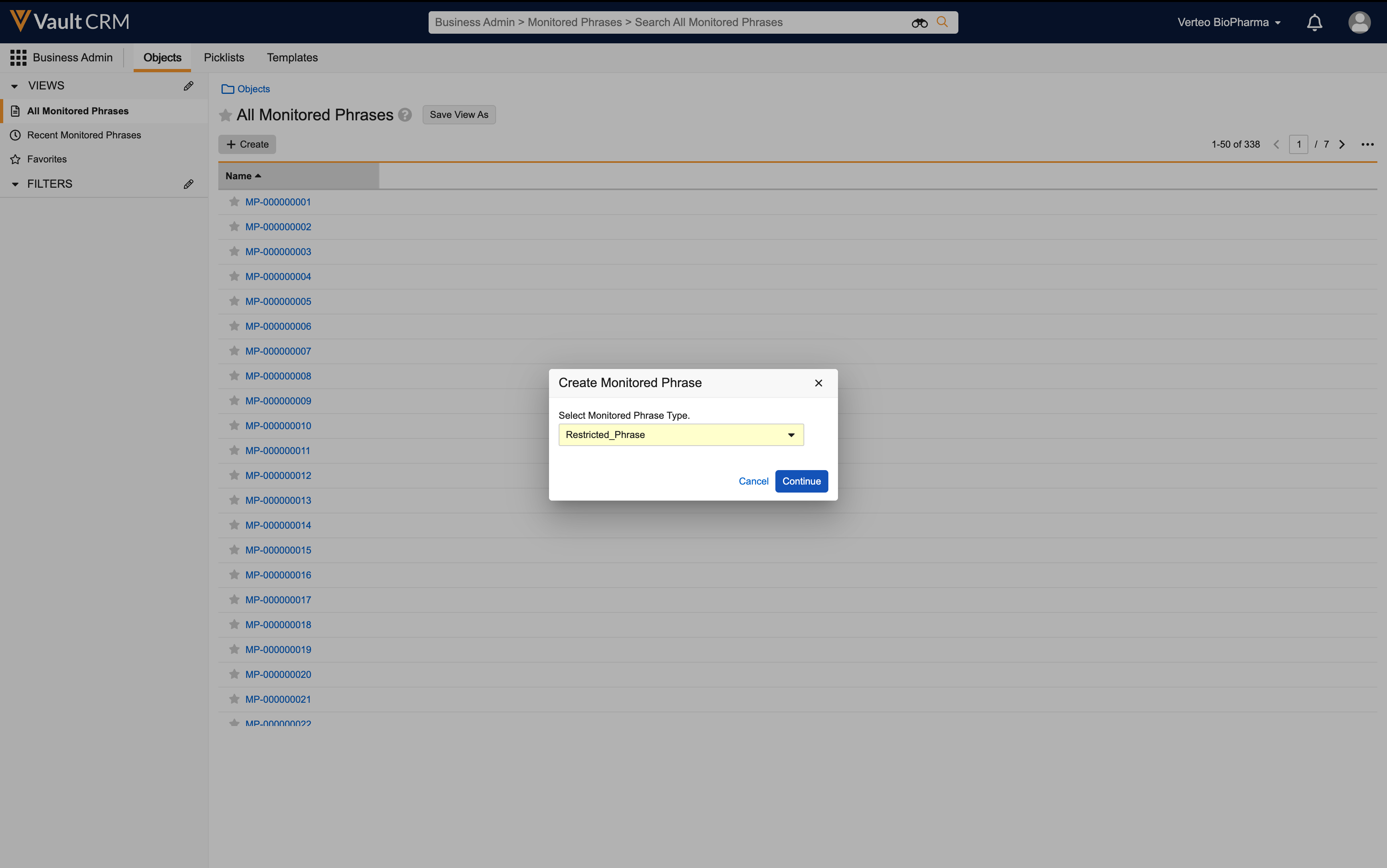Image resolution: width=1387 pixels, height=868 pixels.
Task: Edit filters with the FILTERS pencil icon
Action: pos(188,184)
